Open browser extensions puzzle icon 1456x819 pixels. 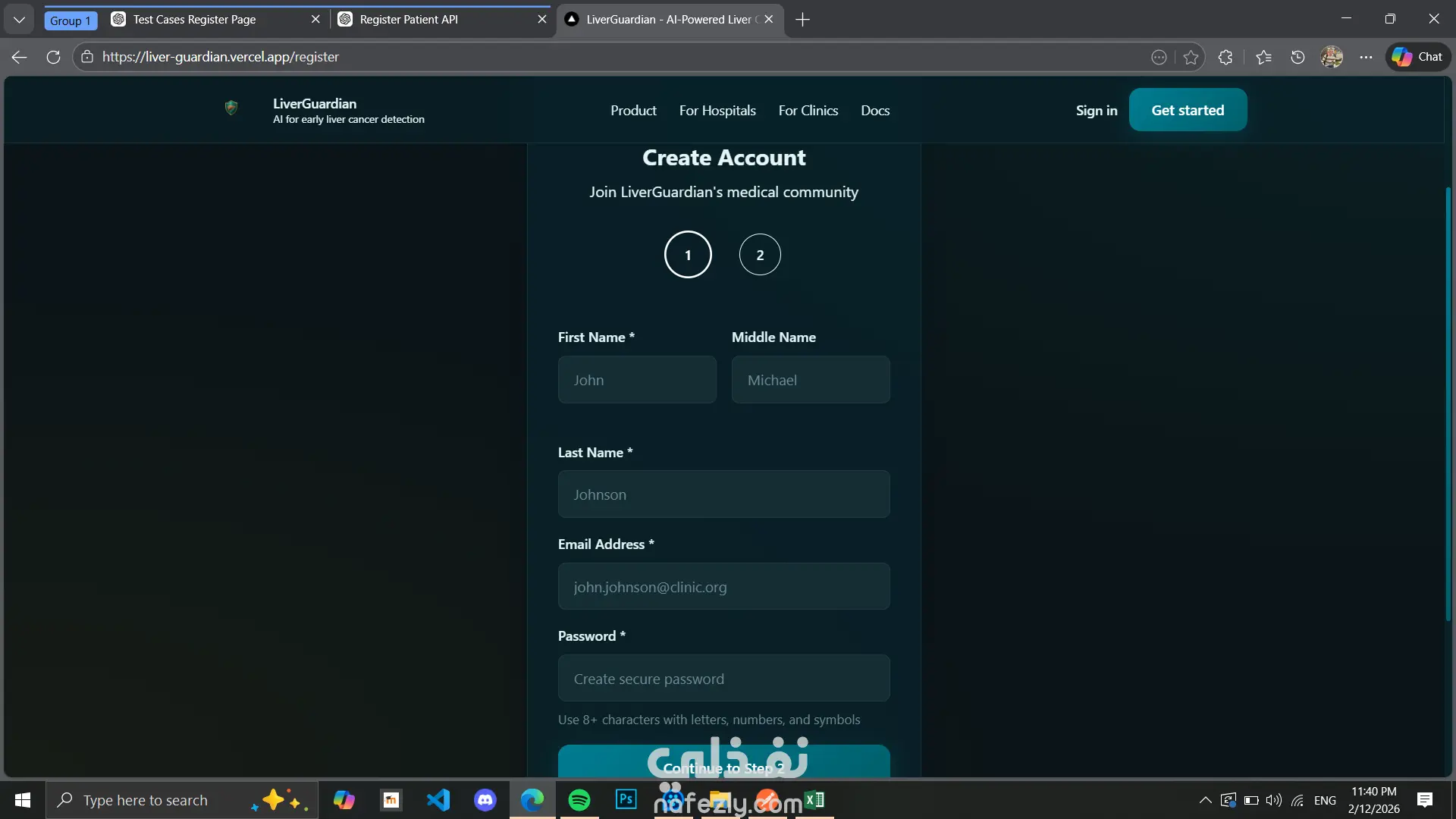tap(1225, 57)
